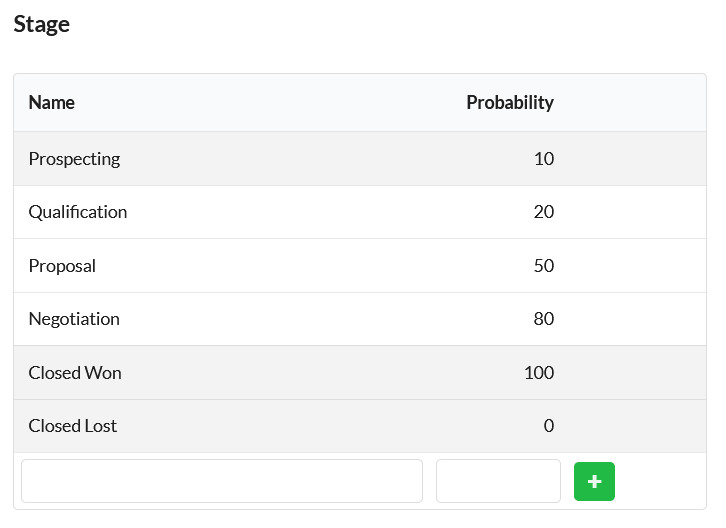Select the Proposal stage name
Image resolution: width=726 pixels, height=528 pixels.
point(62,266)
